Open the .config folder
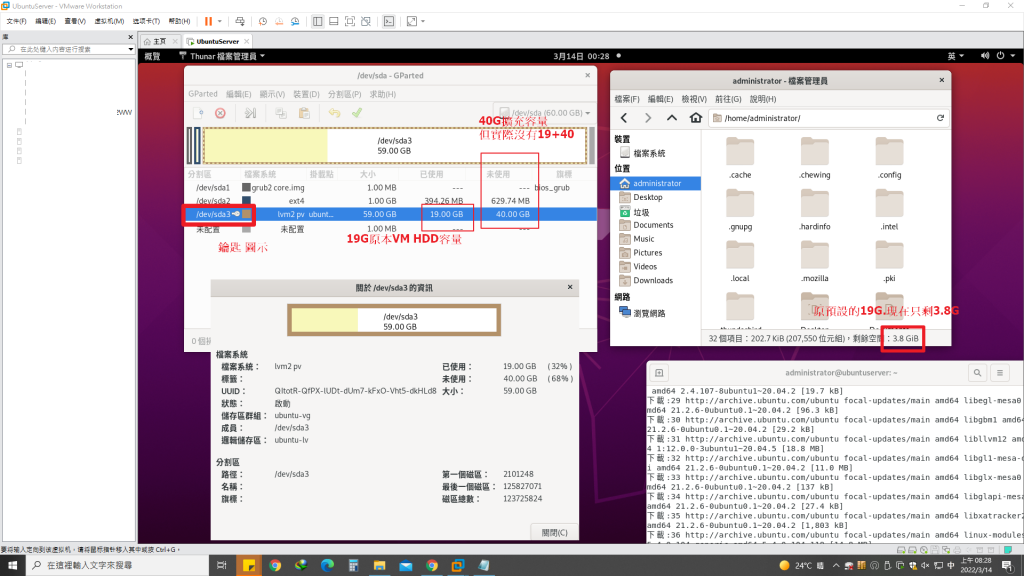Screen dimensions: 1024x576 pyautogui.click(x=889, y=157)
